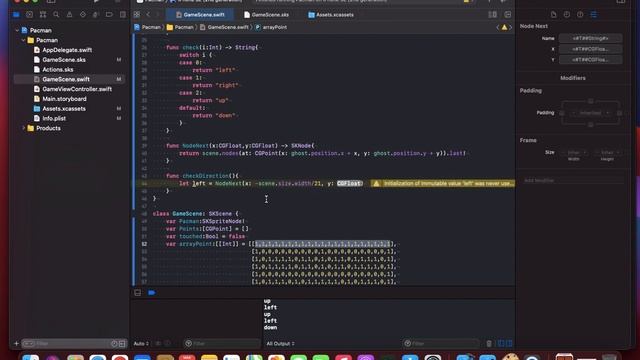
Task: Open Main.storyboard in navigator
Action: [x=64, y=99]
